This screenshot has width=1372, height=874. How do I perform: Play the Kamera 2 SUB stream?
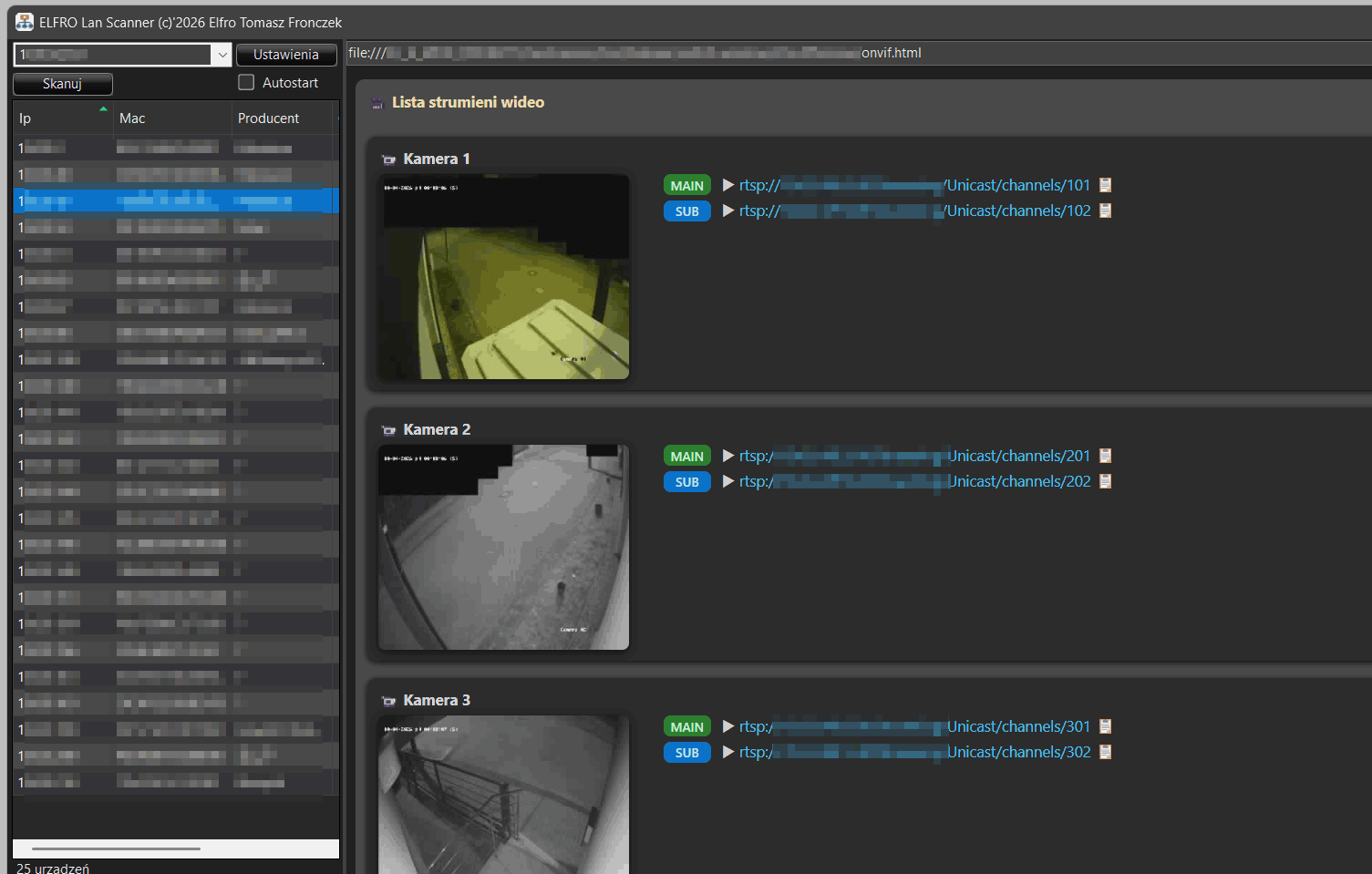click(x=728, y=481)
